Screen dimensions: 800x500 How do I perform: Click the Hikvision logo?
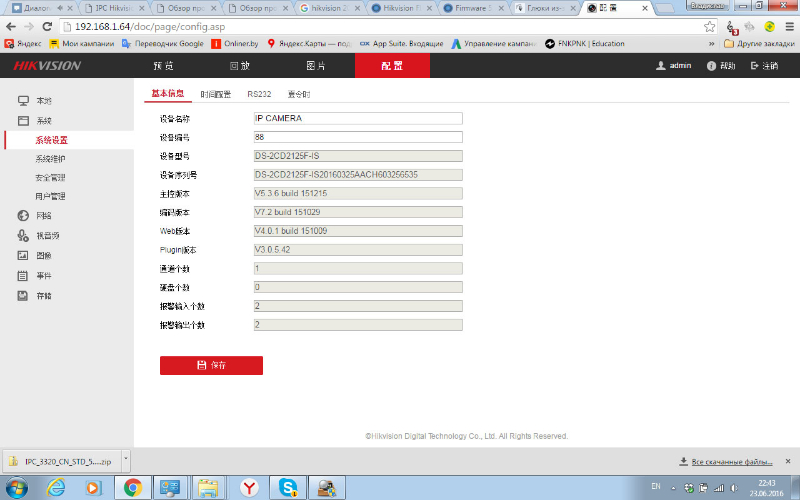(x=47, y=65)
